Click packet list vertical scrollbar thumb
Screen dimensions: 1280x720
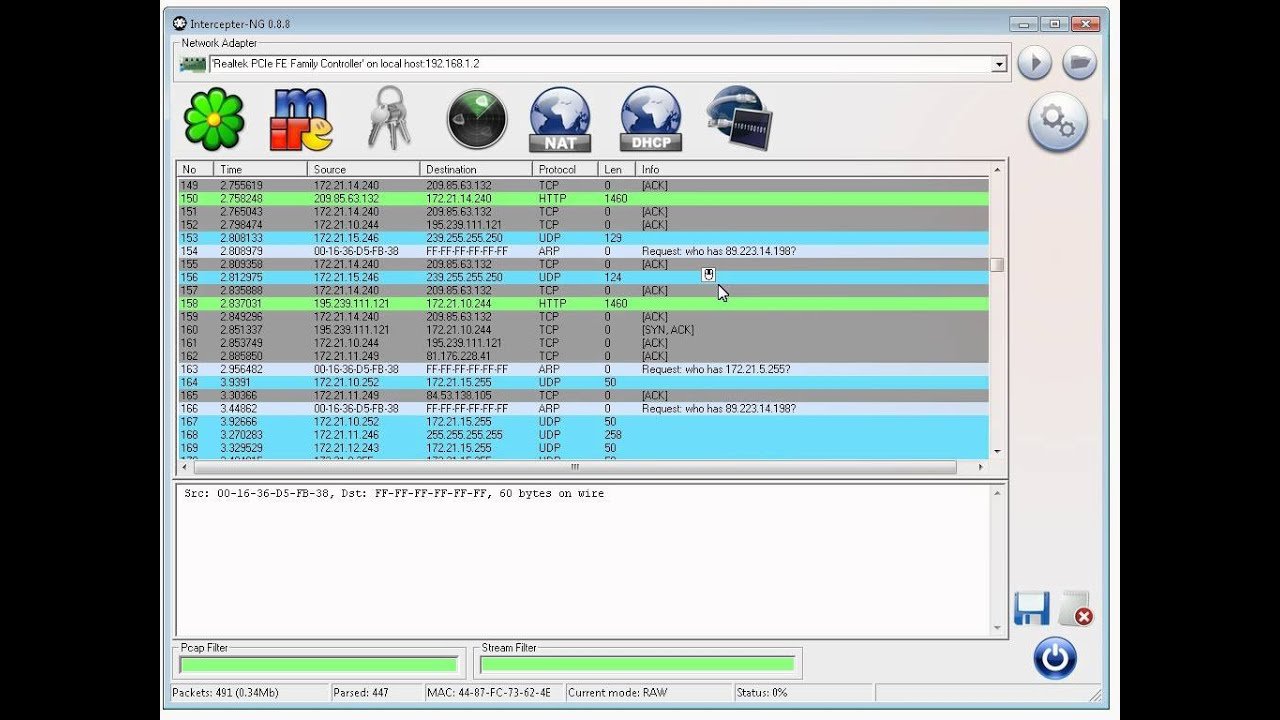(x=996, y=265)
